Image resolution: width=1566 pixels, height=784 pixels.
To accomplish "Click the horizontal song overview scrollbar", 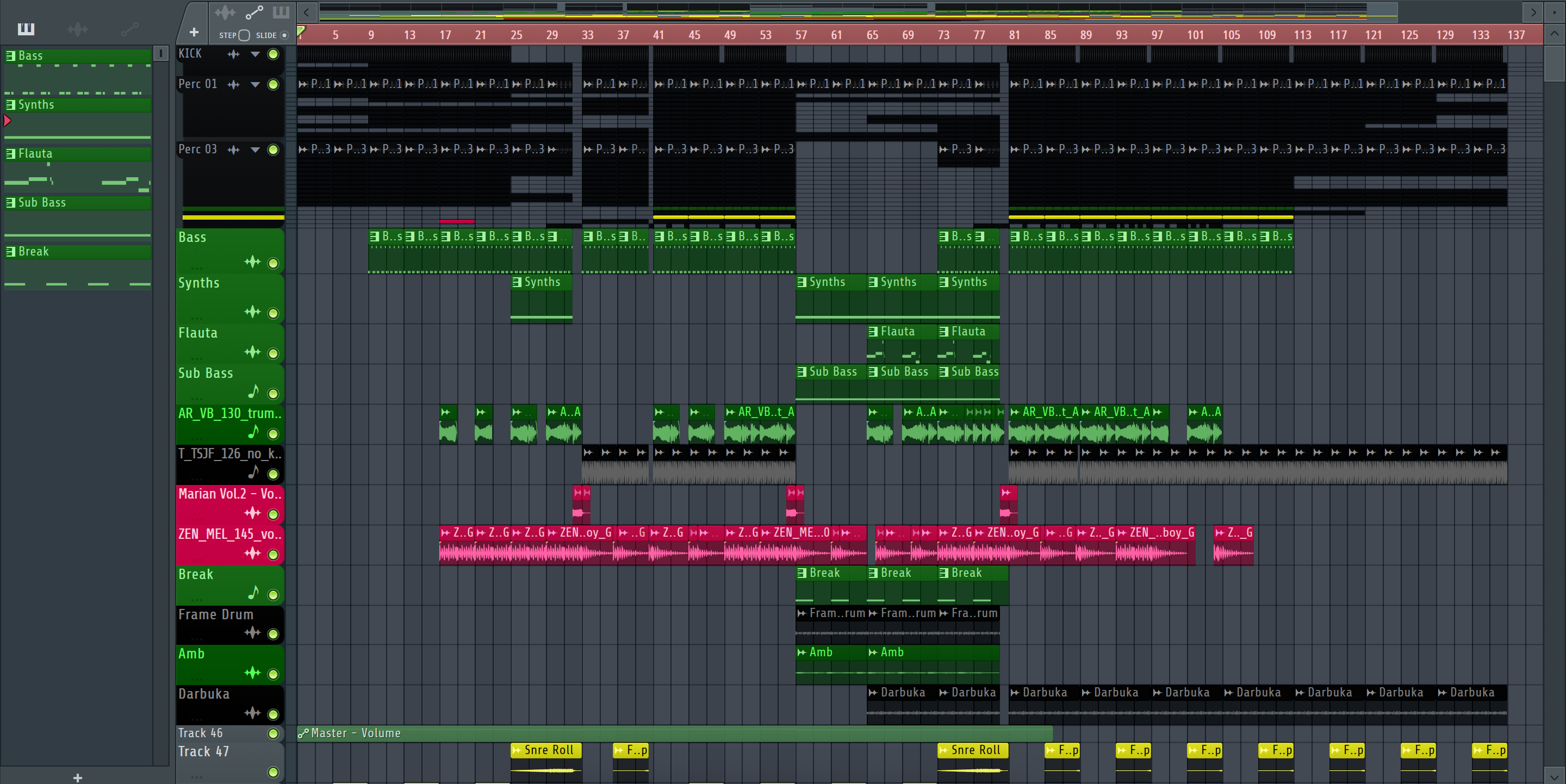I will click(858, 12).
